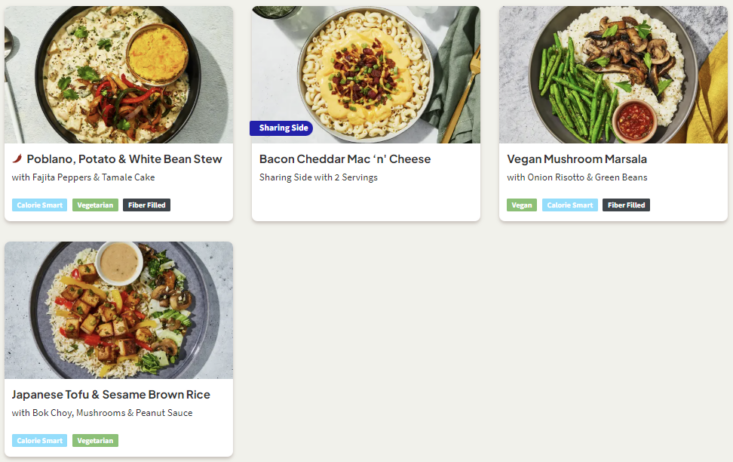Select Calorie Smart tag on Mushroom Marsala card
This screenshot has height=462, width=733.
[570, 205]
